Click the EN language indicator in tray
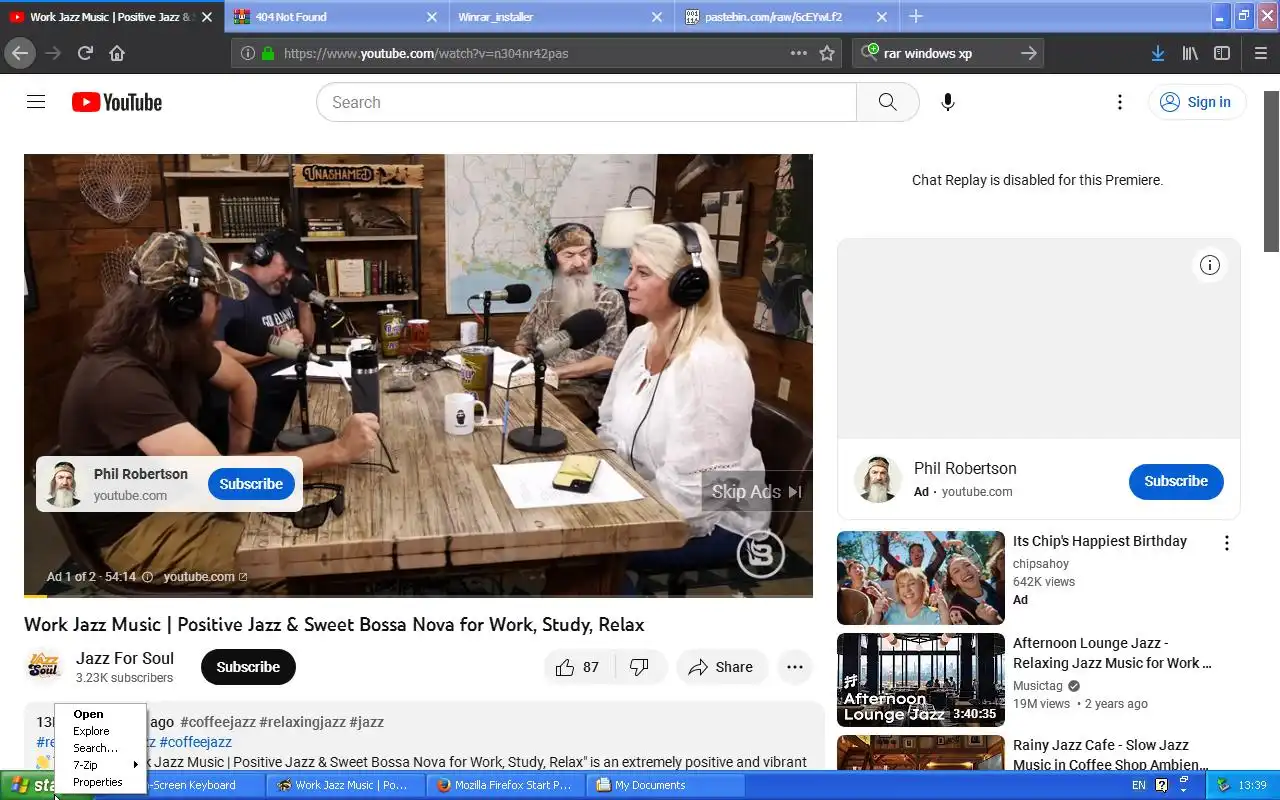The image size is (1280, 800). click(x=1139, y=785)
